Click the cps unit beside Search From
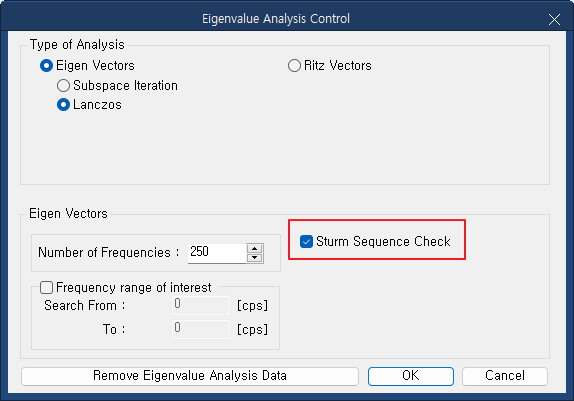The height and width of the screenshot is (401, 574). pyautogui.click(x=252, y=305)
